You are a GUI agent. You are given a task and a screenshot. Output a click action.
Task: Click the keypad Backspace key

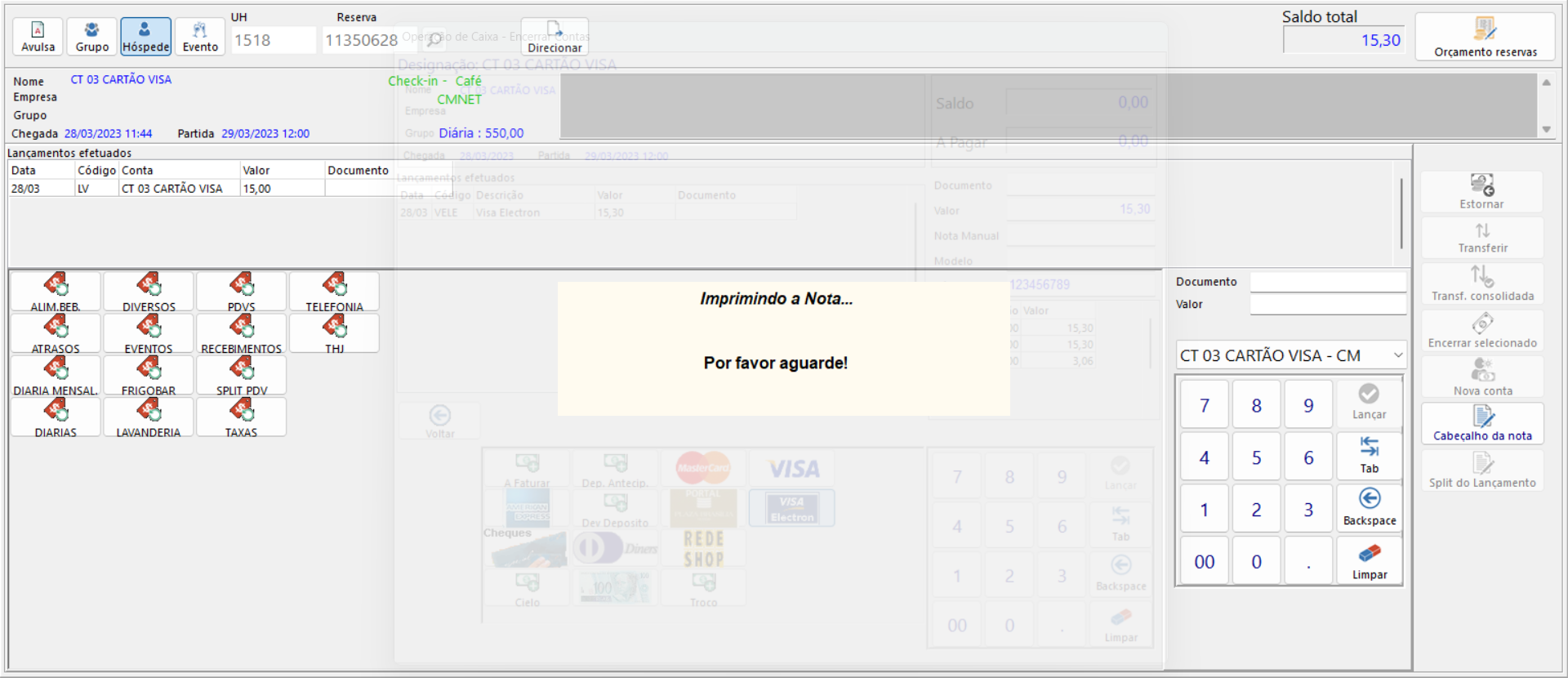click(x=1370, y=508)
